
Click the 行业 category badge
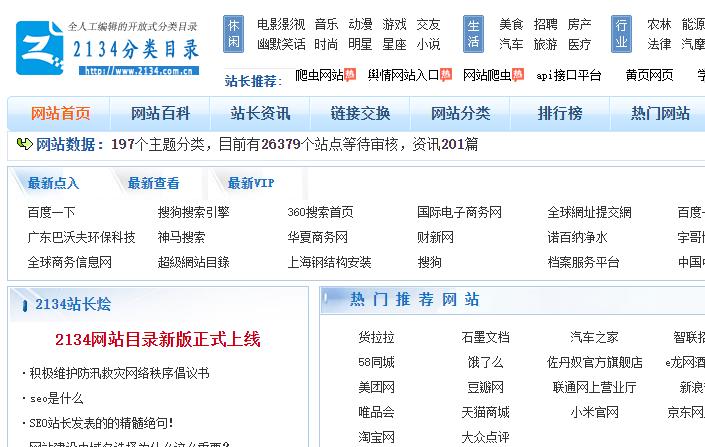(621, 34)
